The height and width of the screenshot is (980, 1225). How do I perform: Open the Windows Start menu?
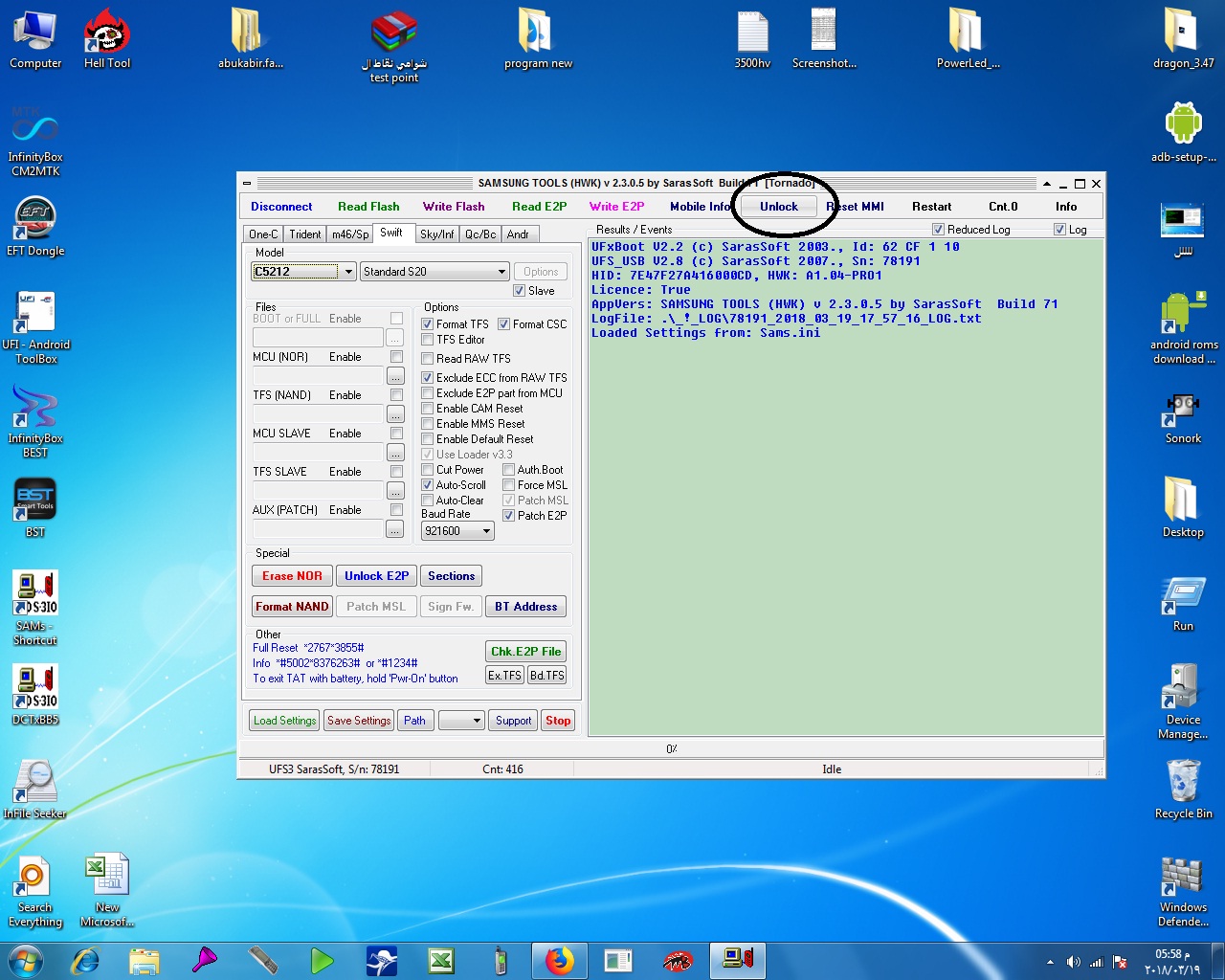[x=25, y=960]
